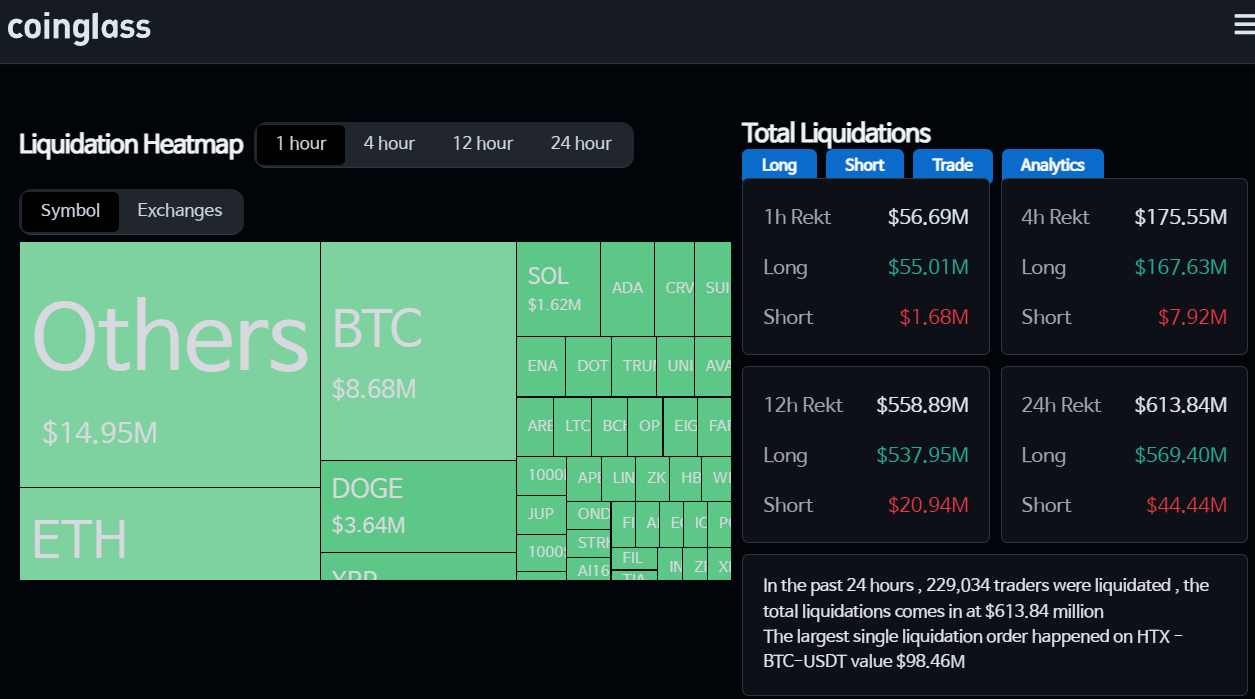The height and width of the screenshot is (699, 1255).
Task: Select the 1 hour timeframe
Action: pyautogui.click(x=301, y=144)
